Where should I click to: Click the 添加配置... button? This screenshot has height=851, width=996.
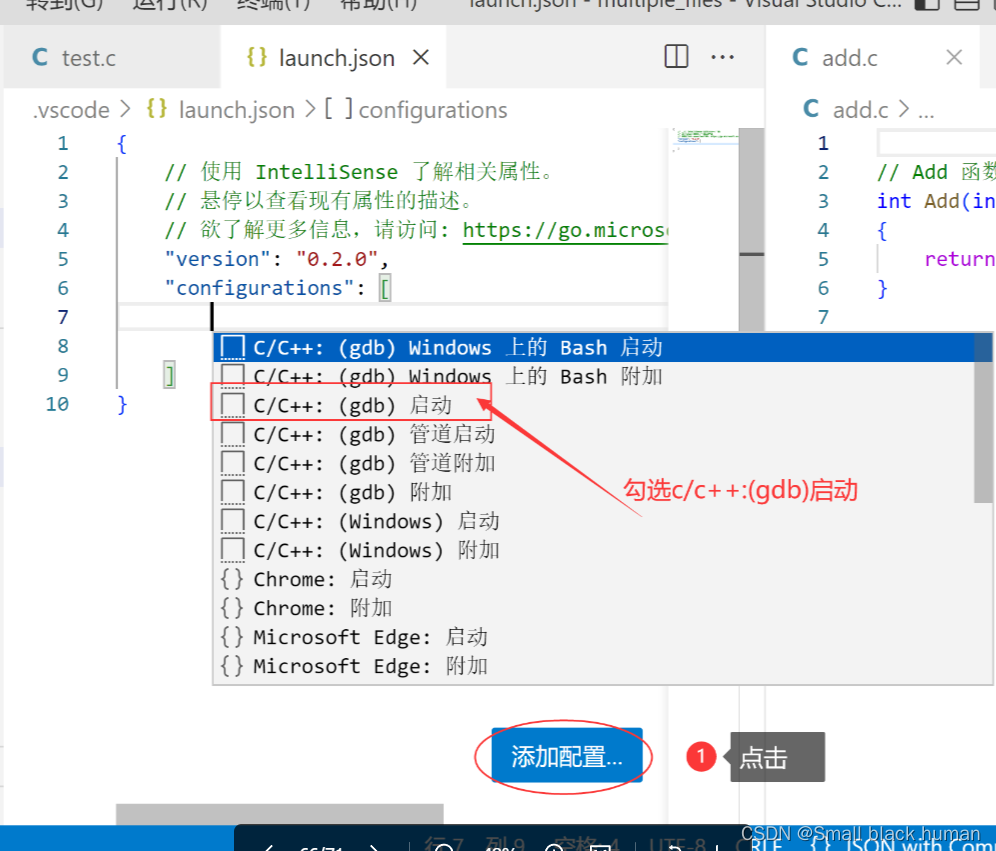click(x=567, y=757)
